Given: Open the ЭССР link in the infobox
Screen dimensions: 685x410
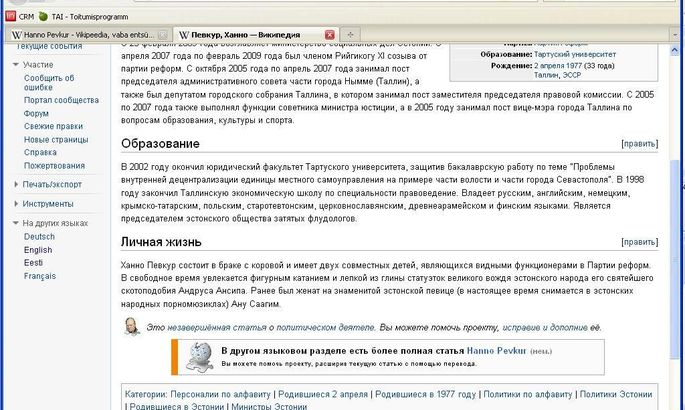Looking at the screenshot, I should coord(571,75).
